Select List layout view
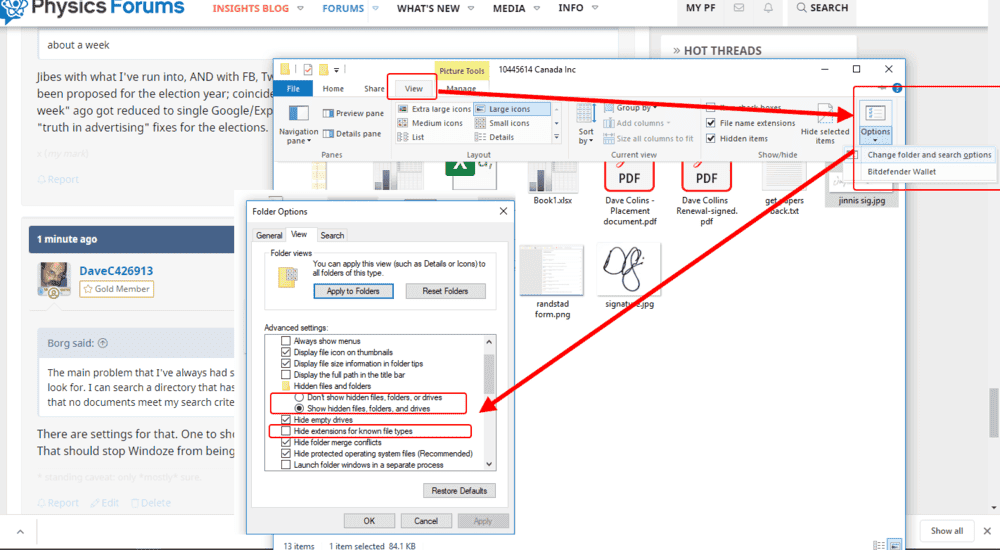The width and height of the screenshot is (1000, 550). (411, 137)
